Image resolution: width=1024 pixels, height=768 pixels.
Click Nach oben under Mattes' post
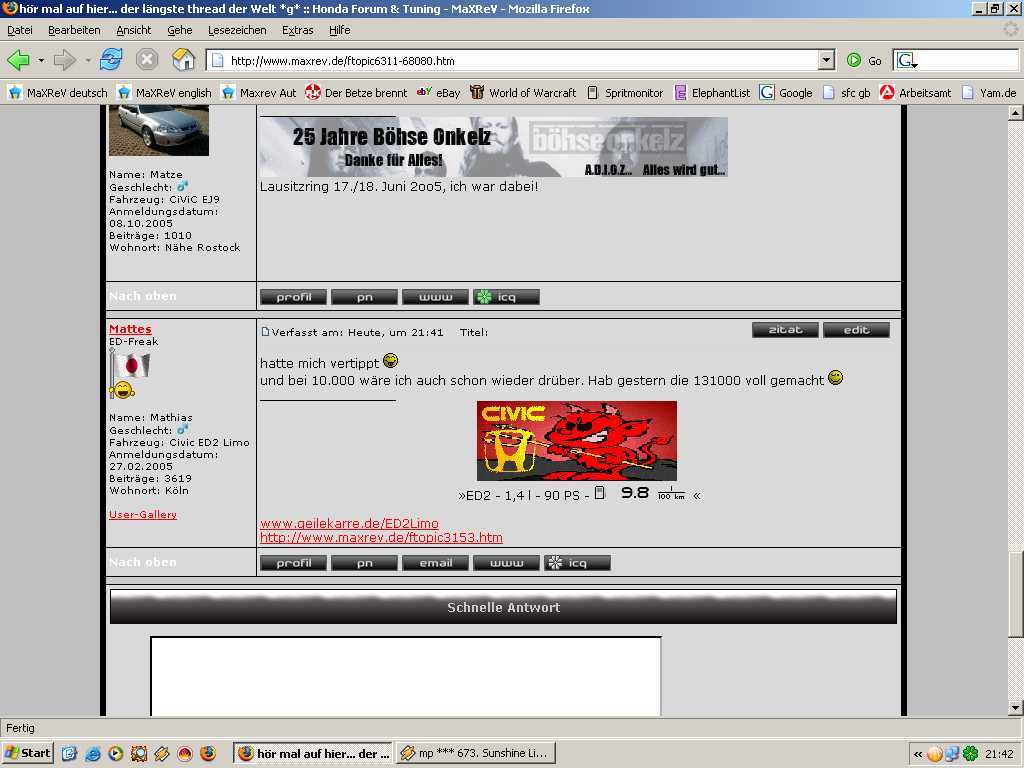[x=143, y=562]
